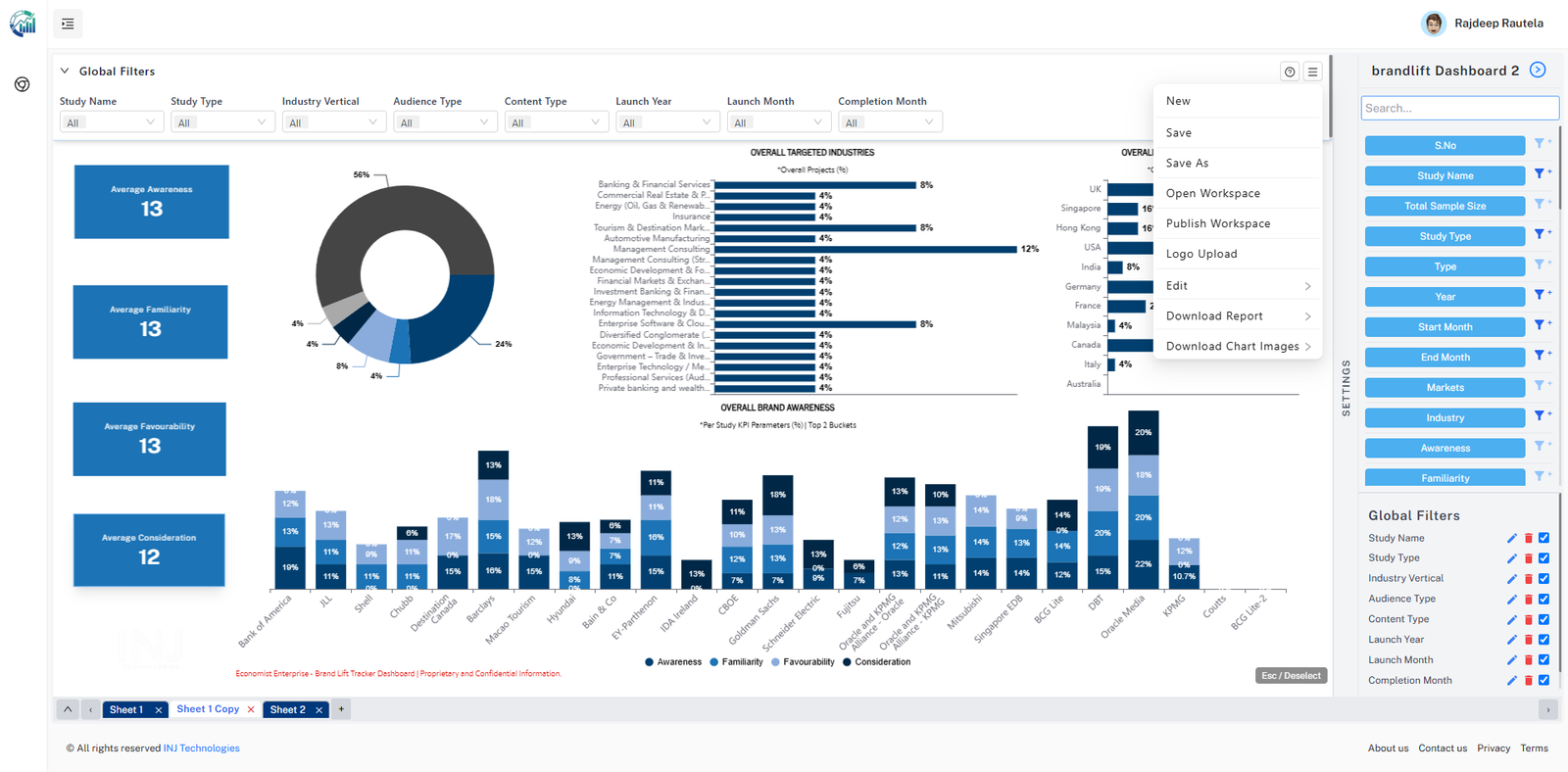The width and height of the screenshot is (1568, 772).
Task: Close the Sheet 1 tab
Action: tap(158, 710)
